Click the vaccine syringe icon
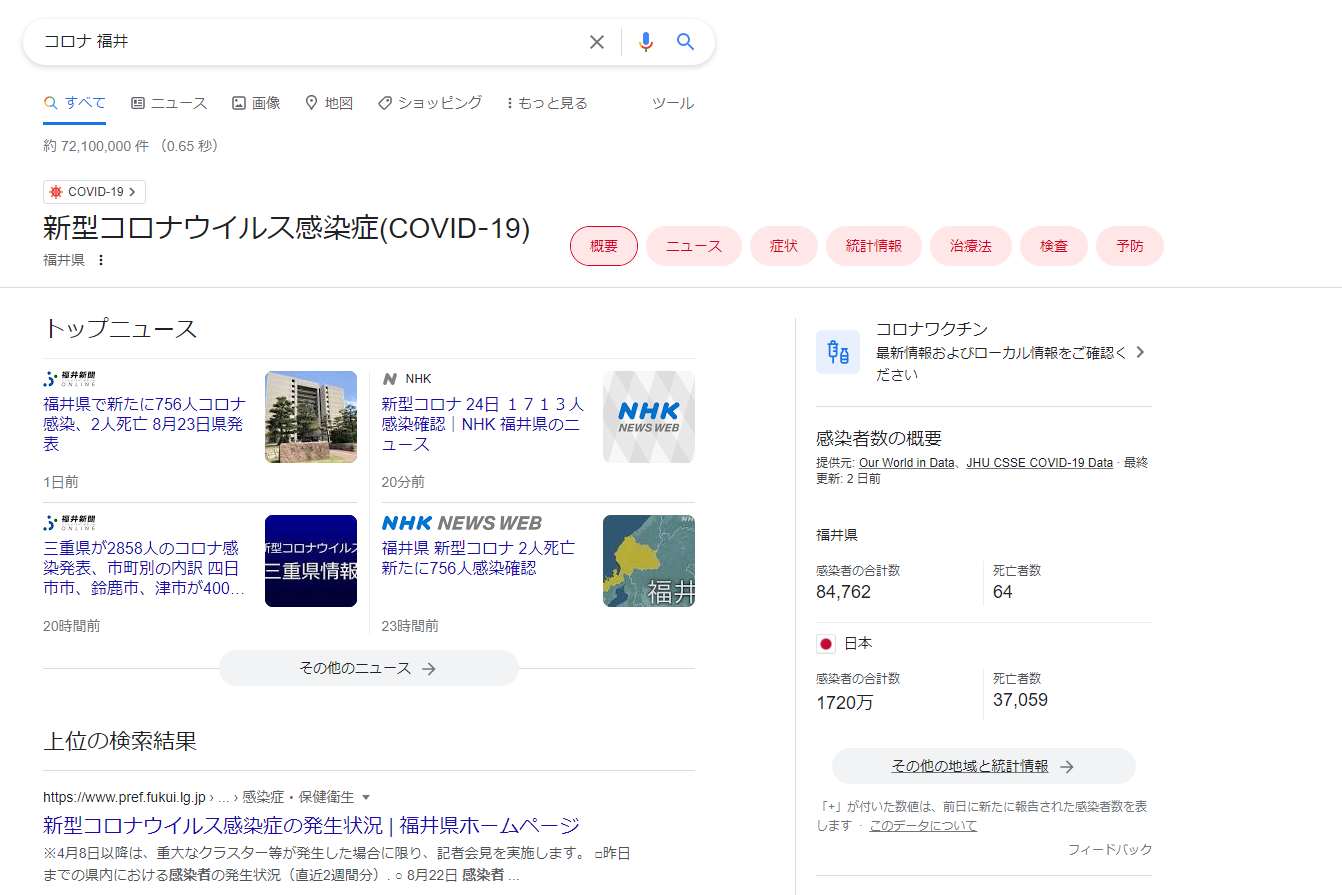This screenshot has width=1342, height=895. (838, 352)
